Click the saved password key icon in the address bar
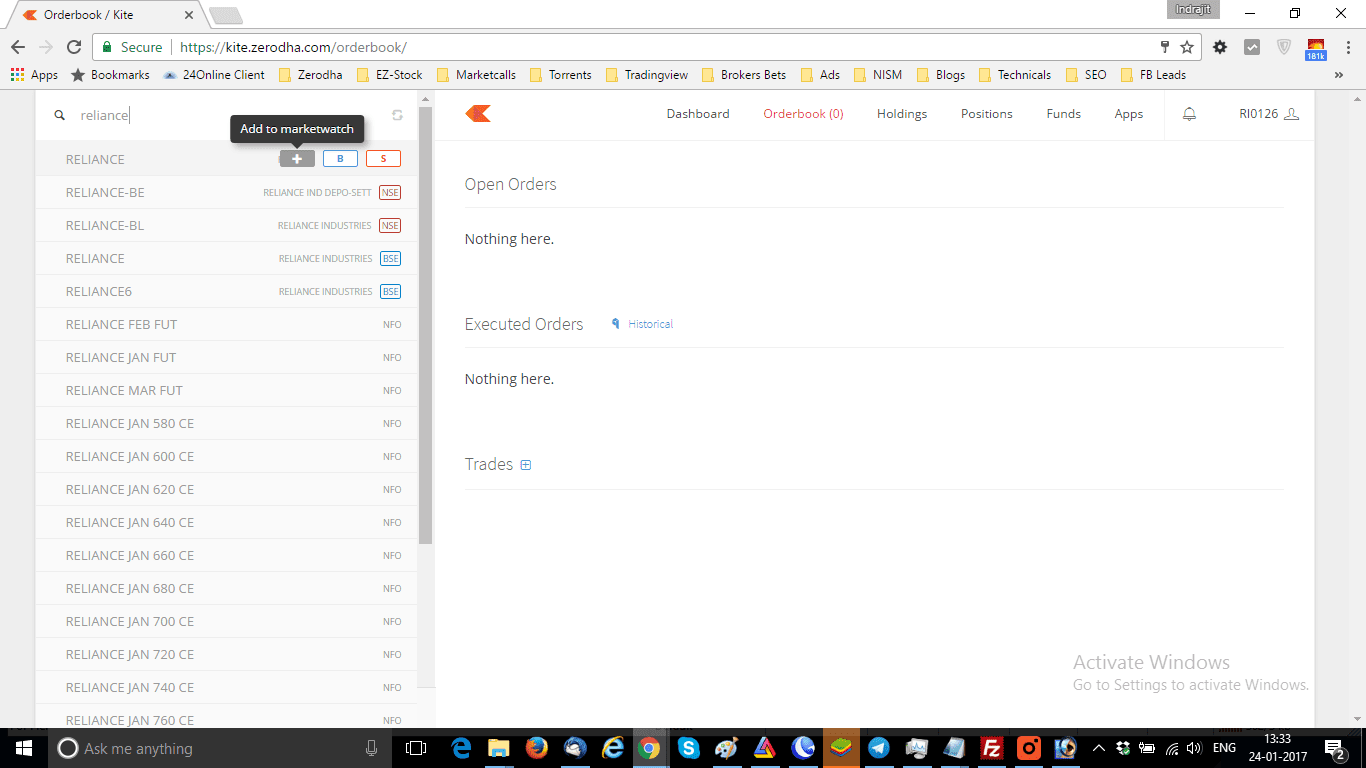1366x768 pixels. point(1165,47)
